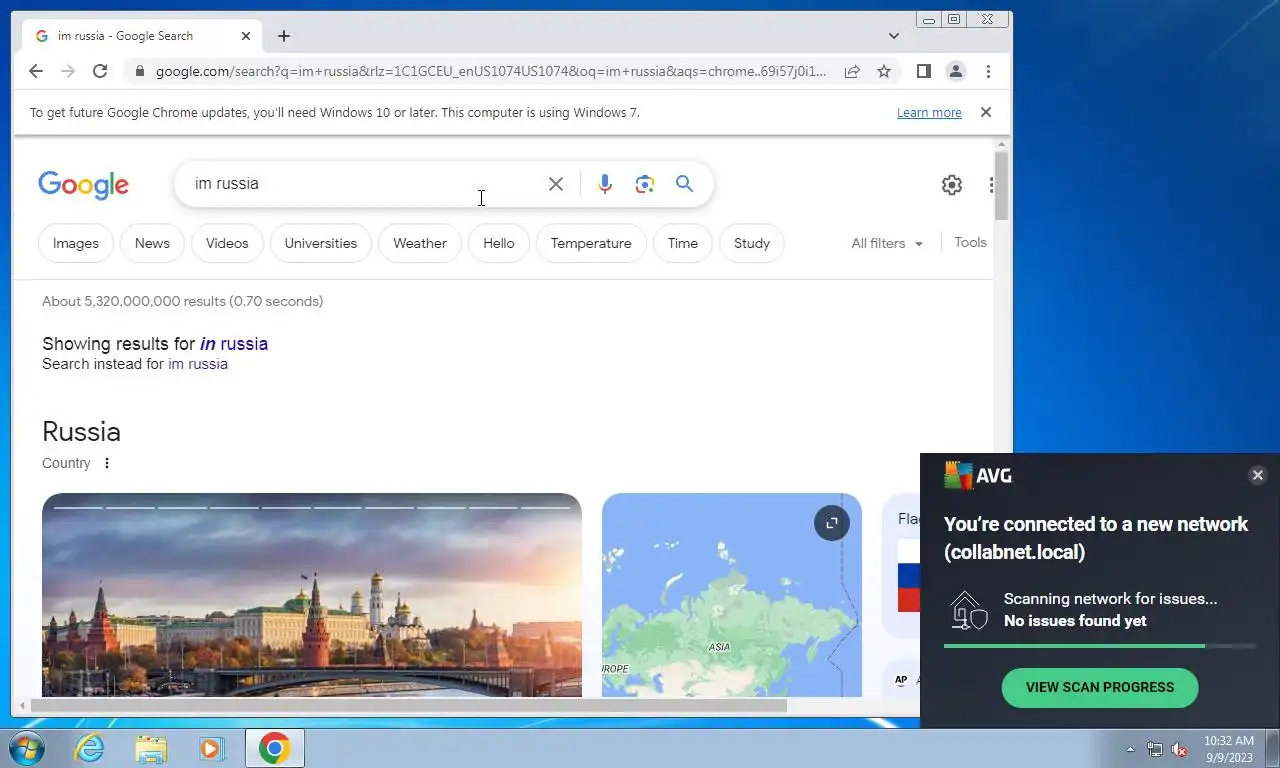
Task: Open a new tab with plus button
Action: (x=284, y=36)
